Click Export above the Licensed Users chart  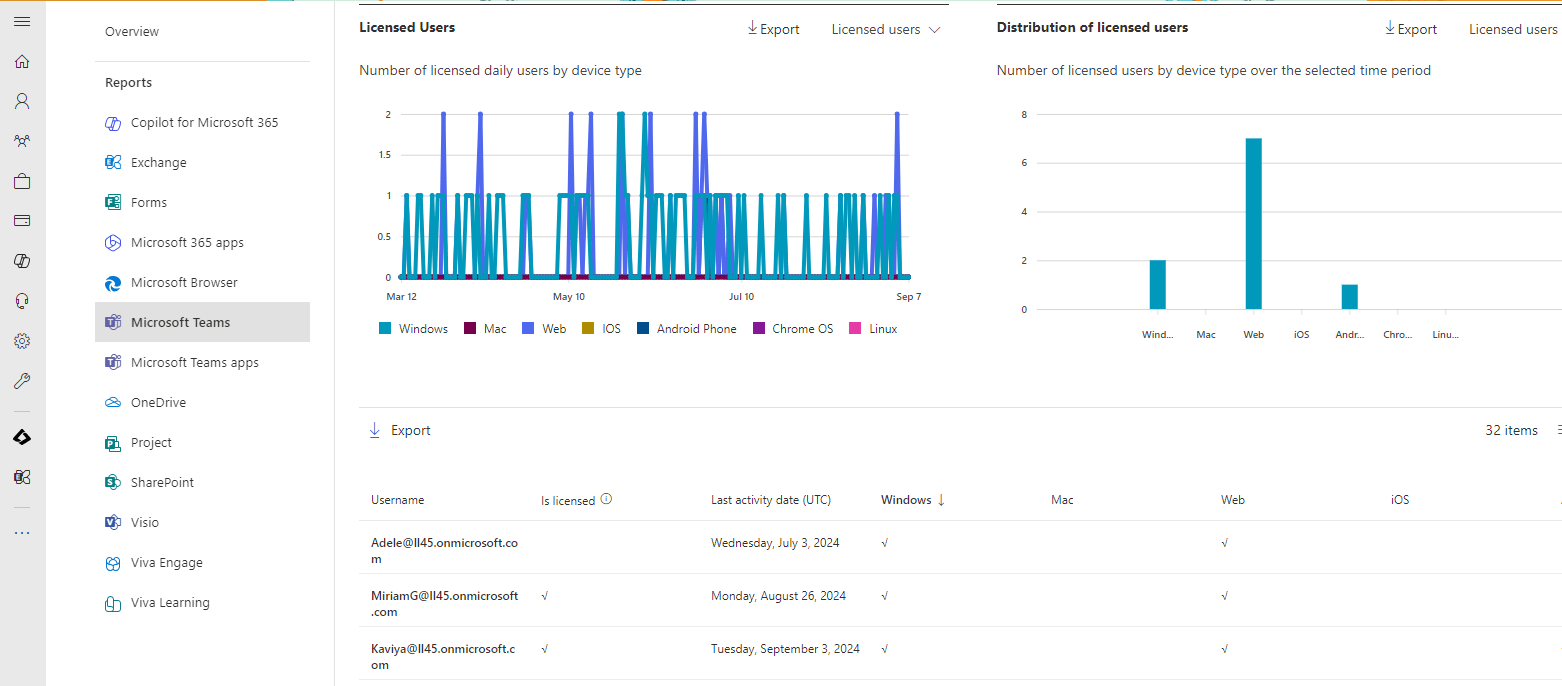pyautogui.click(x=772, y=29)
